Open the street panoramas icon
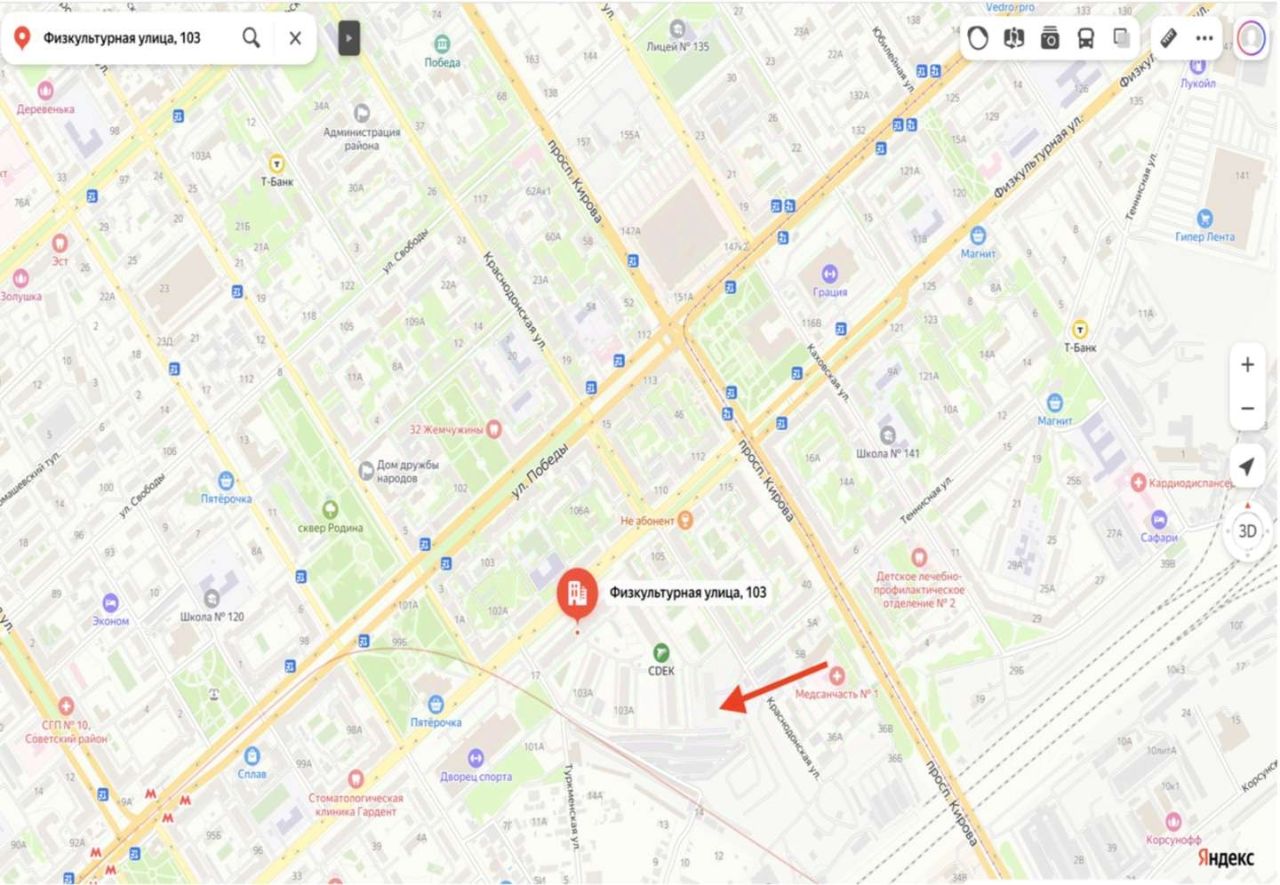Image resolution: width=1280 pixels, height=885 pixels. click(1015, 38)
